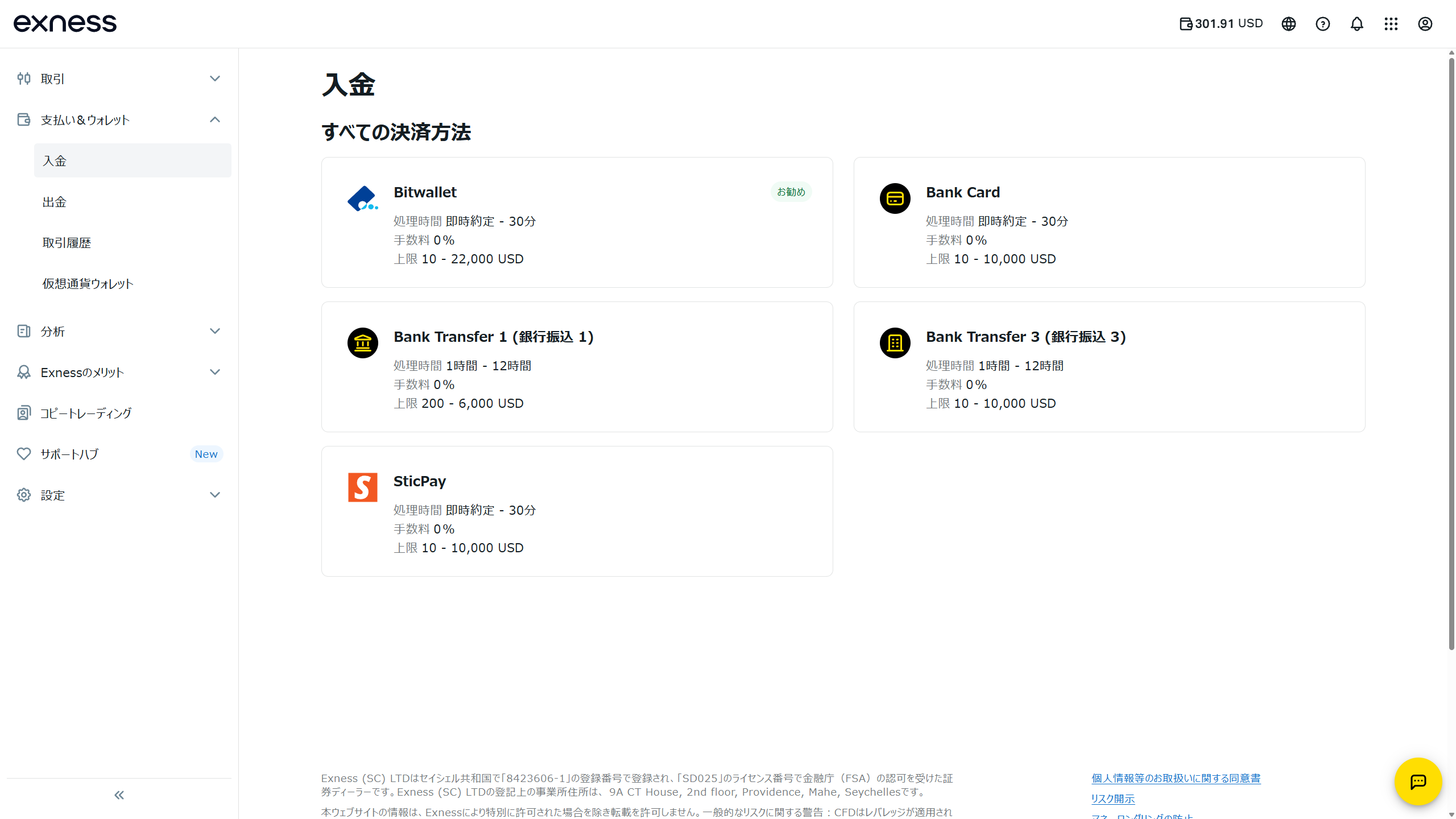The height and width of the screenshot is (819, 1456).
Task: Open 仮想通貨ウォレット in the sidebar
Action: (x=133, y=283)
